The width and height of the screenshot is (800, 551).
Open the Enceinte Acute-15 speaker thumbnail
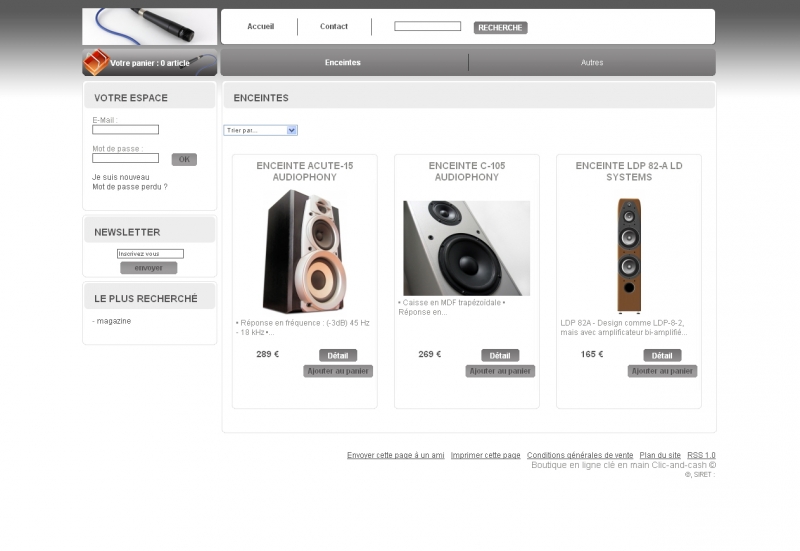pyautogui.click(x=305, y=251)
